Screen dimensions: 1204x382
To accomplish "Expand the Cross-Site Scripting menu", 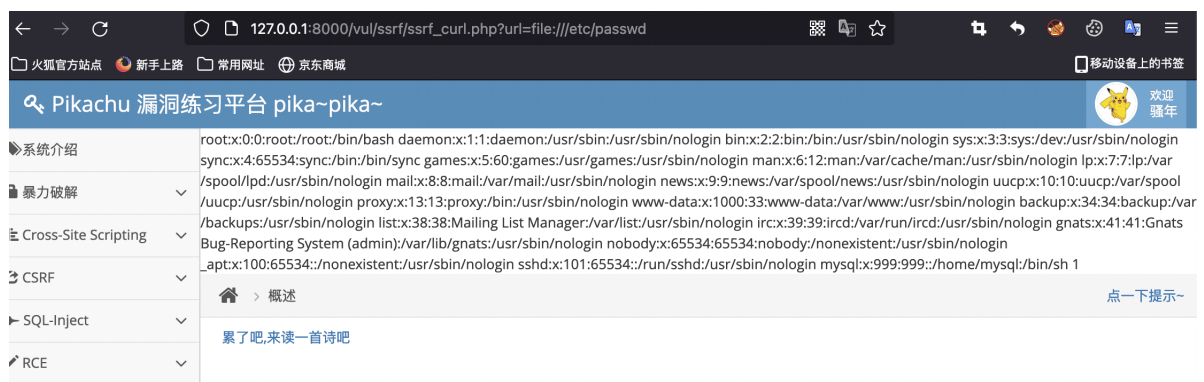I will coord(99,235).
